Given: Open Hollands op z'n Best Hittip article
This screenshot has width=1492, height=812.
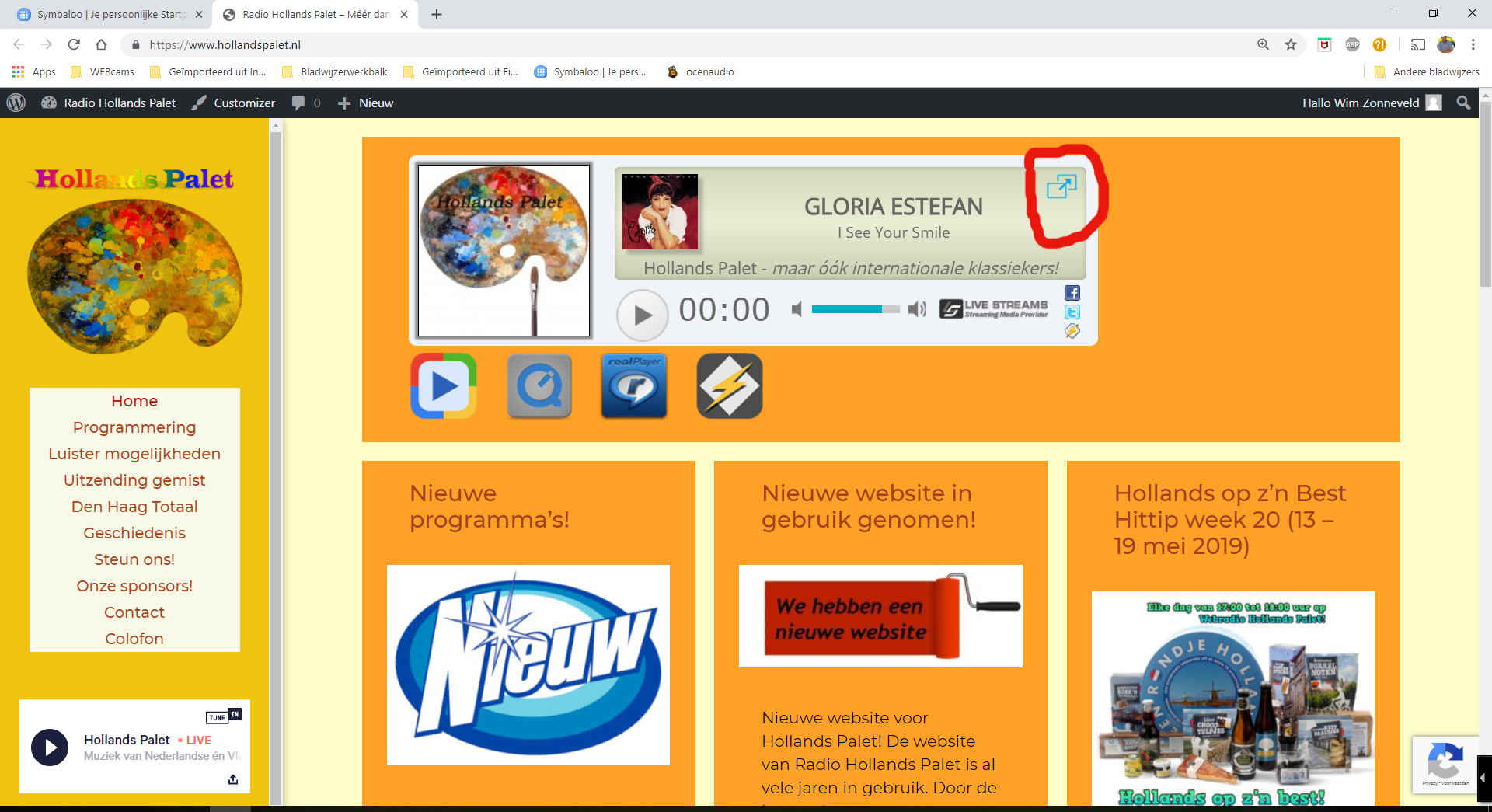Looking at the screenshot, I should click(x=1230, y=519).
